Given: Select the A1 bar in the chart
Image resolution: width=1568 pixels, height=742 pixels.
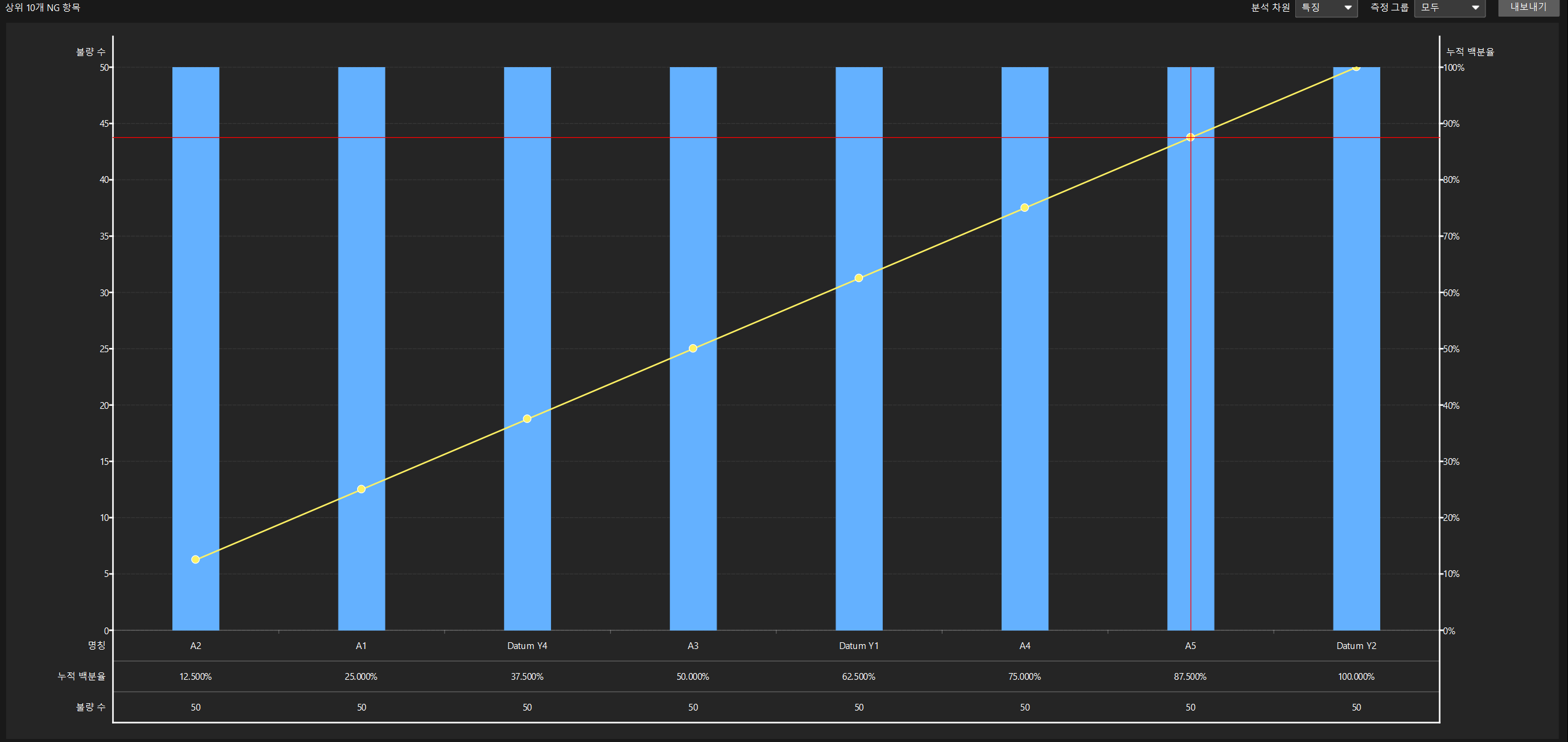Looking at the screenshot, I should 361,349.
